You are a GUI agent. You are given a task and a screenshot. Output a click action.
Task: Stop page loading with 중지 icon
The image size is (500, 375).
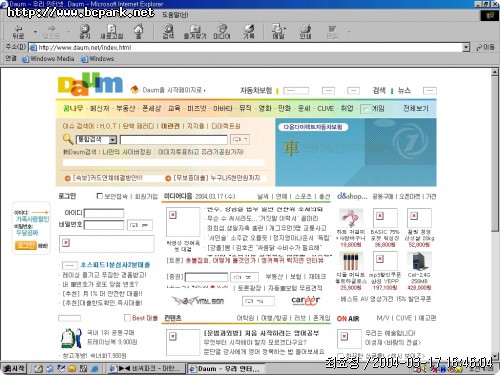[x=85, y=32]
